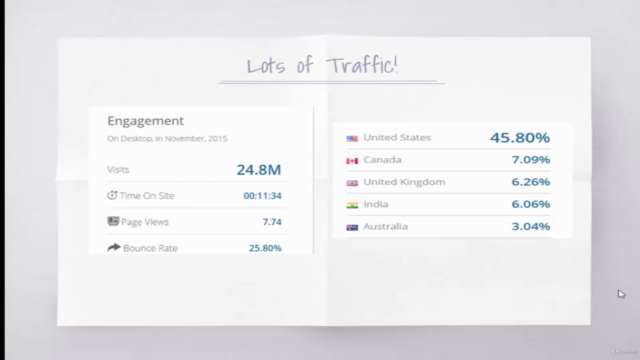Click the Lots of Traffic! title
640x360 pixels.
pos(322,65)
